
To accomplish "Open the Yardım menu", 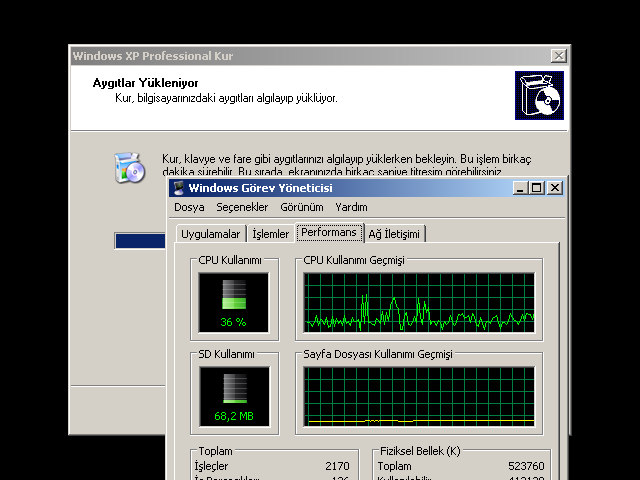I will 351,207.
